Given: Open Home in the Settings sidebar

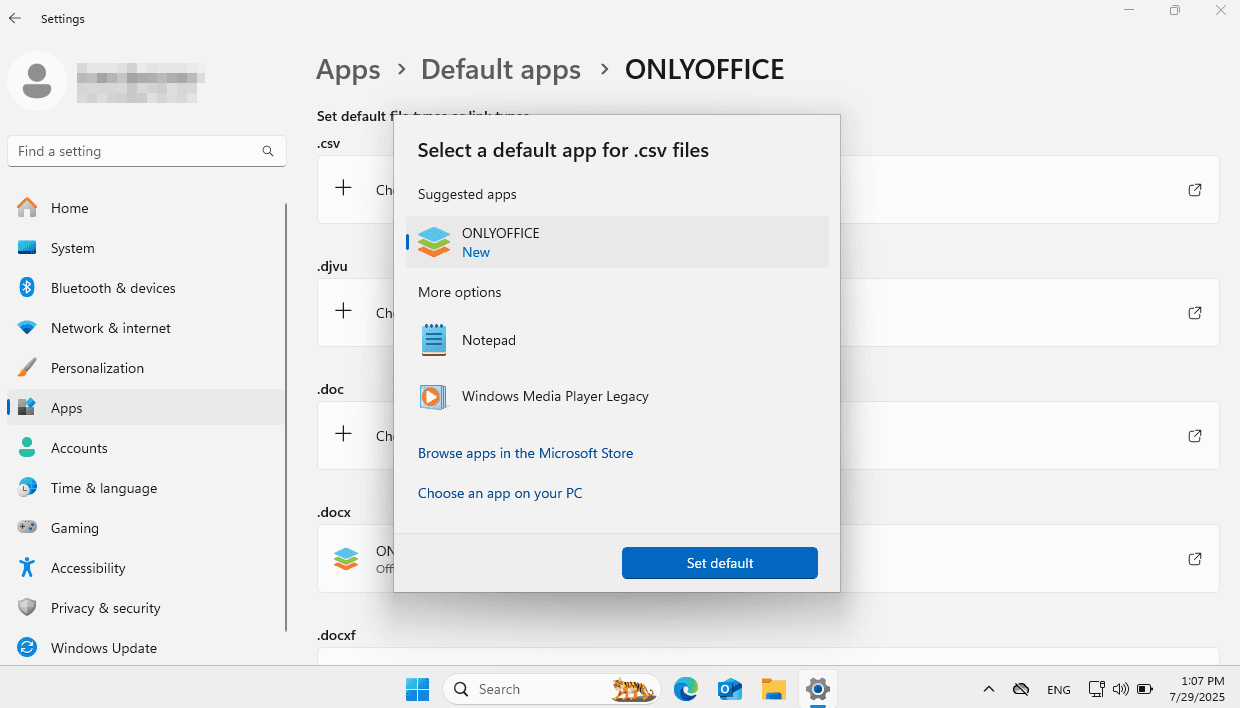Looking at the screenshot, I should pos(146,208).
